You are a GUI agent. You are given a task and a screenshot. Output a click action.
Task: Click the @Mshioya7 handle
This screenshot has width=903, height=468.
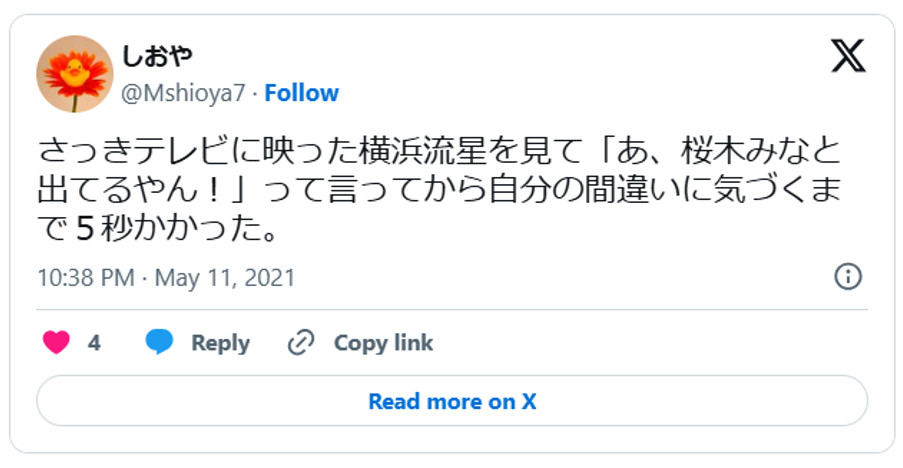coord(183,93)
